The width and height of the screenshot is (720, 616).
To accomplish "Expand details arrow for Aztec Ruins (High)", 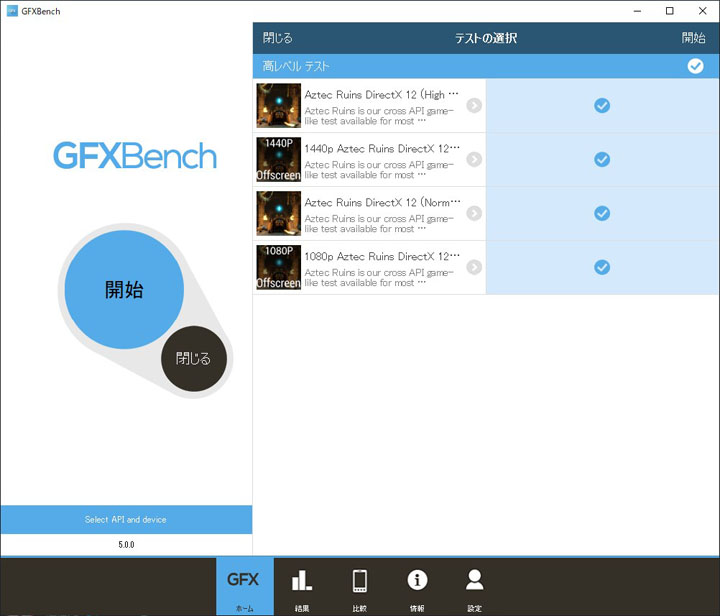I will 474,106.
